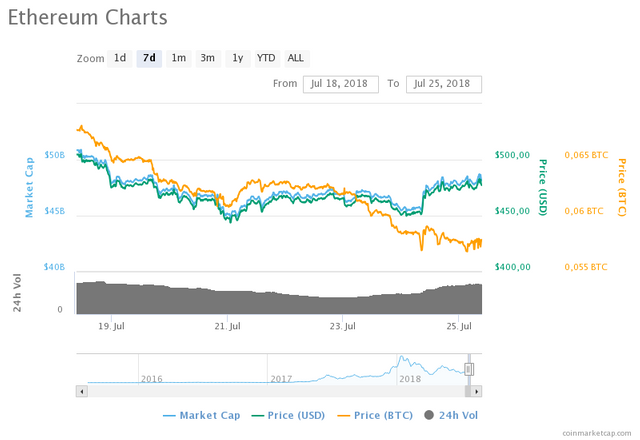Choose the 3m zoom option
The height and width of the screenshot is (440, 640).
pyautogui.click(x=207, y=58)
